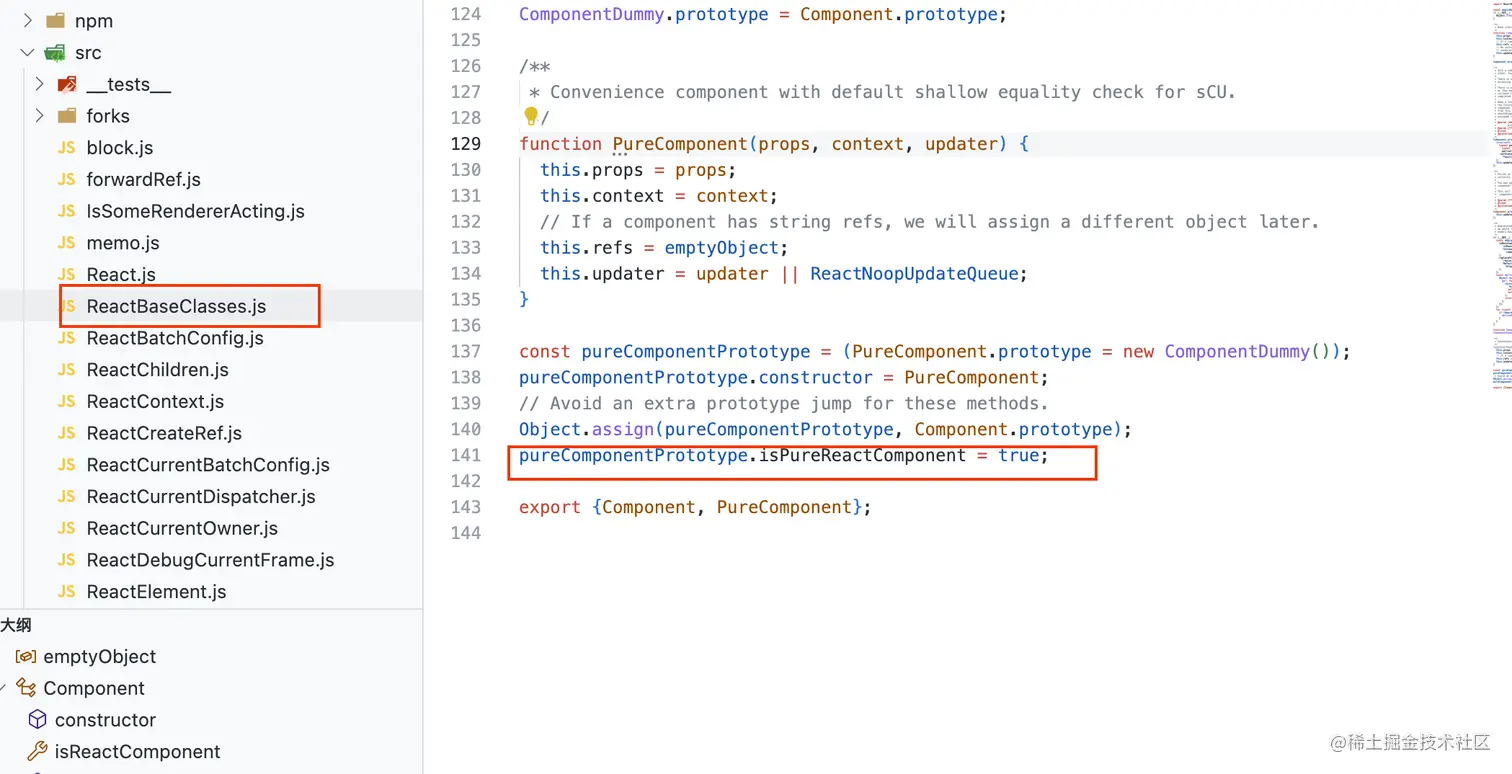Click the JS icon beside IsSomeRendererActing.js
The image size is (1512, 774).
click(x=67, y=211)
